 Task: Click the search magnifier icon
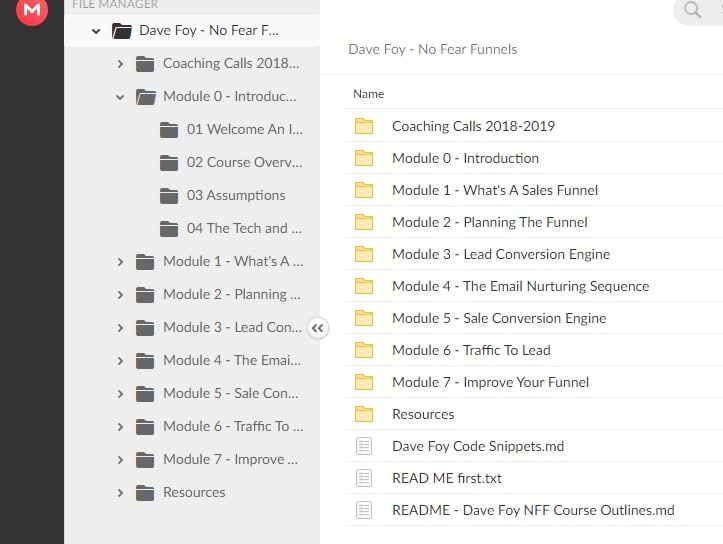[x=692, y=11]
